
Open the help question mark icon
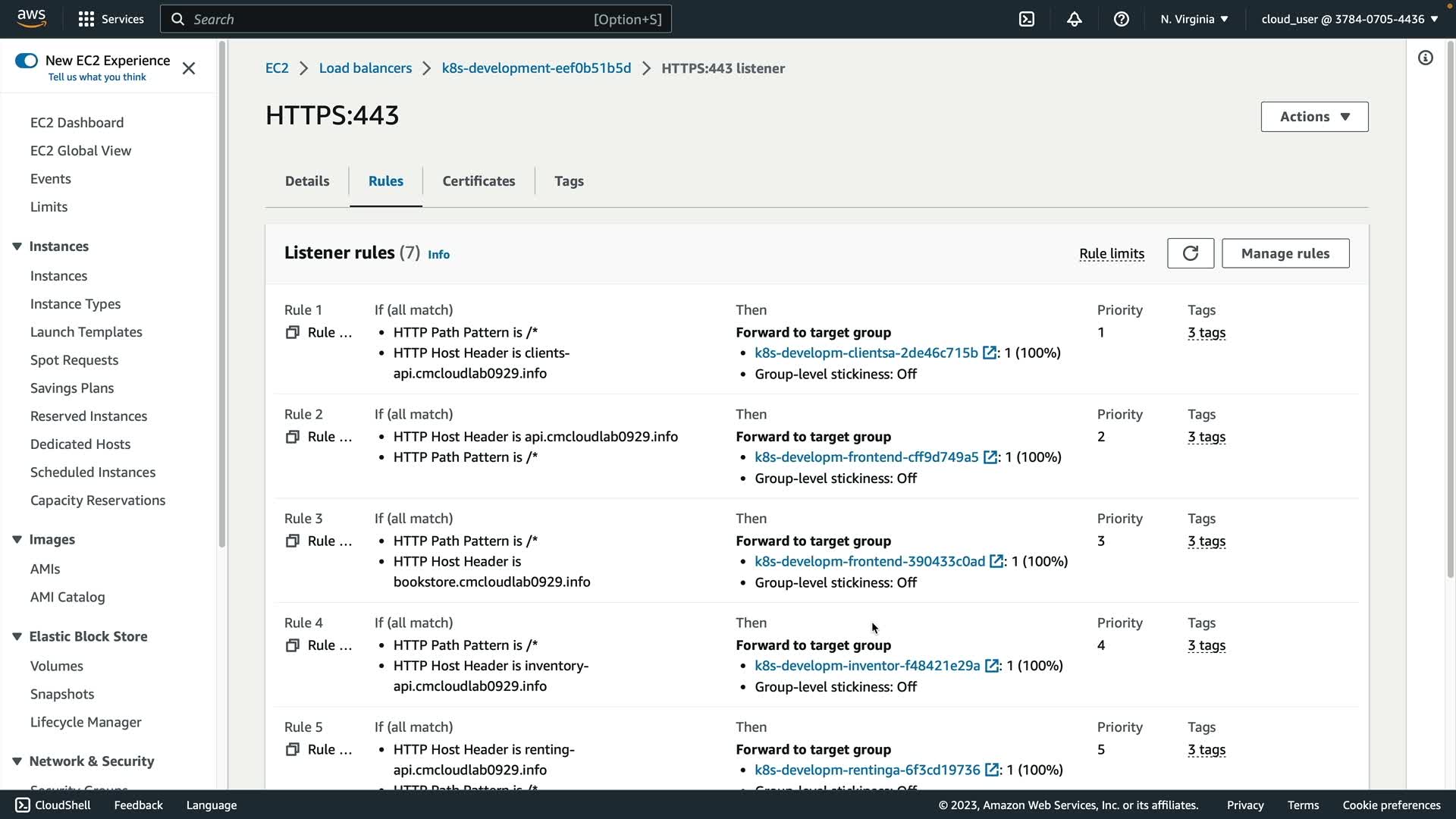pyautogui.click(x=1121, y=19)
